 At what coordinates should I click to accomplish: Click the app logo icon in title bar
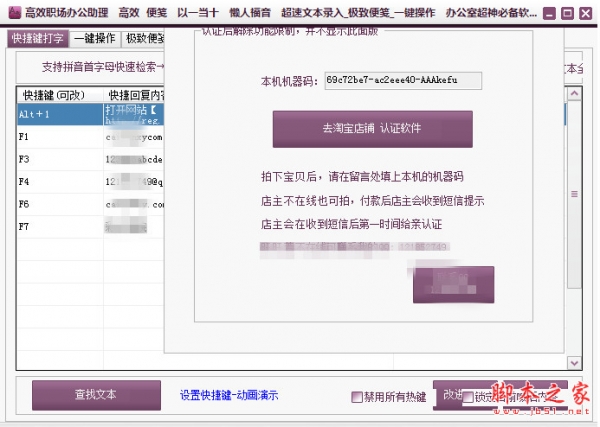[x=15, y=13]
